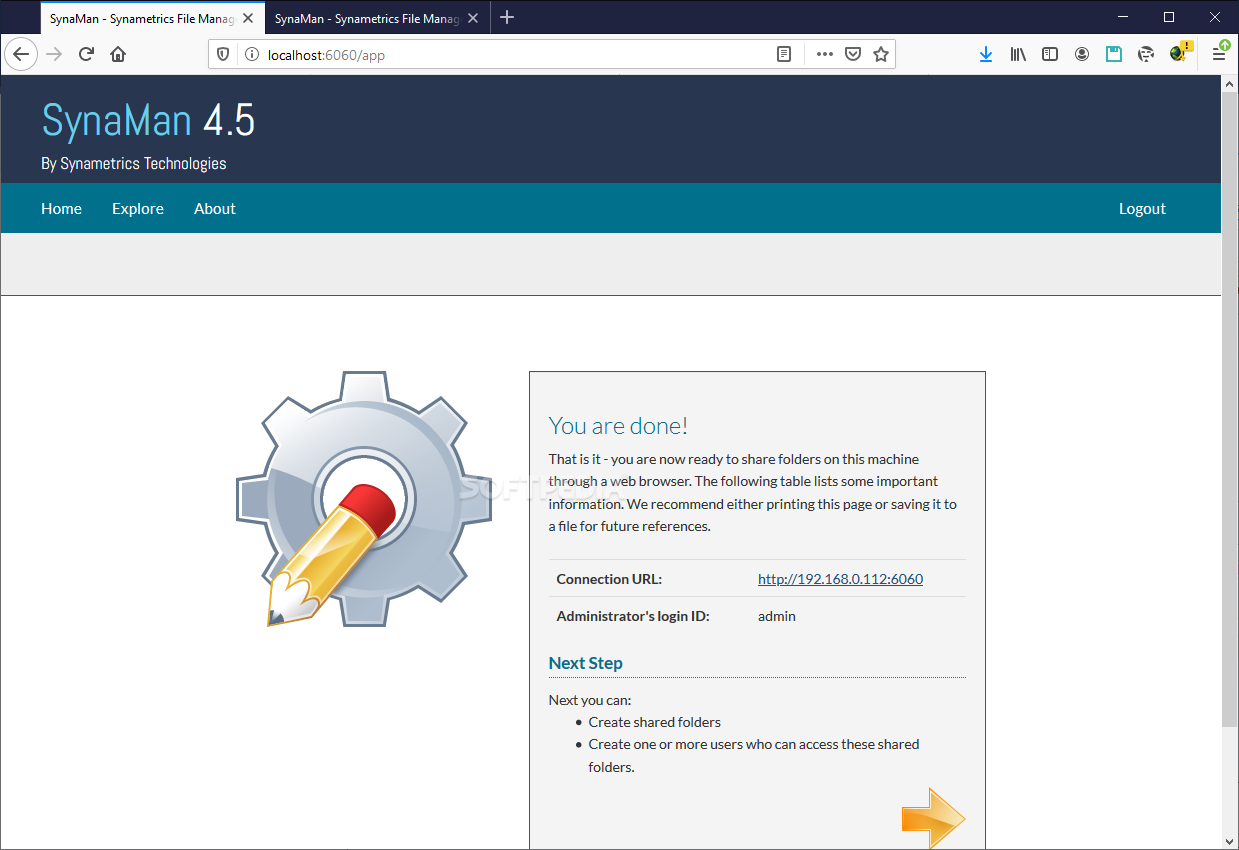Open the About menu item
The width and height of the screenshot is (1239, 850).
[215, 208]
